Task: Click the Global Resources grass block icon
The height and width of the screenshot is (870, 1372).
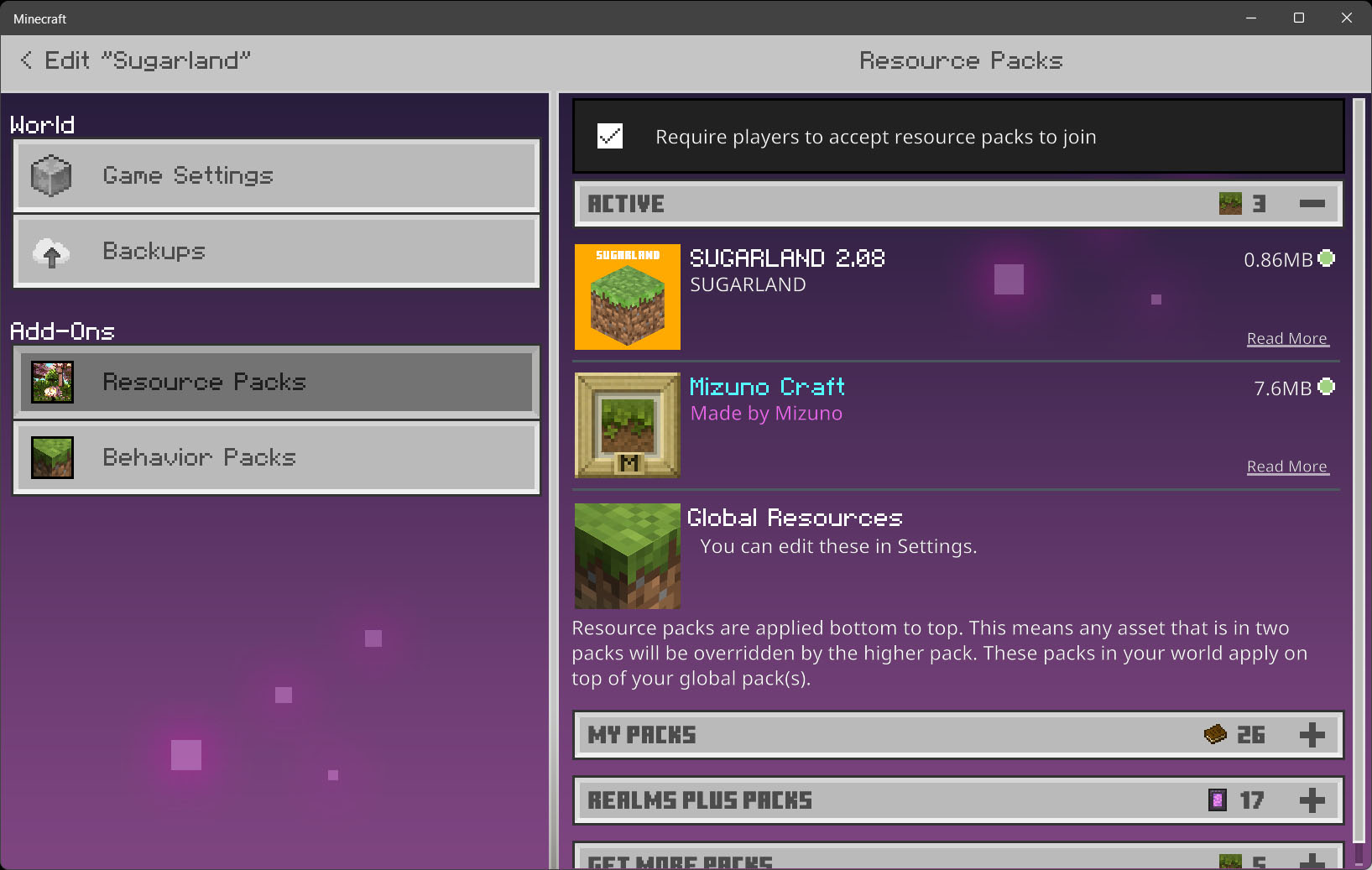Action: 628,556
